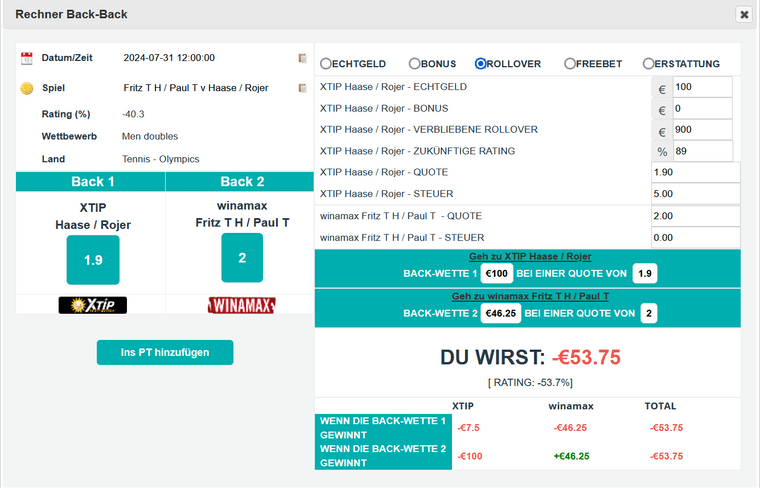Viewport: 760px width, 488px height.
Task: Click the RATING: -53.7% text
Action: pyautogui.click(x=530, y=383)
